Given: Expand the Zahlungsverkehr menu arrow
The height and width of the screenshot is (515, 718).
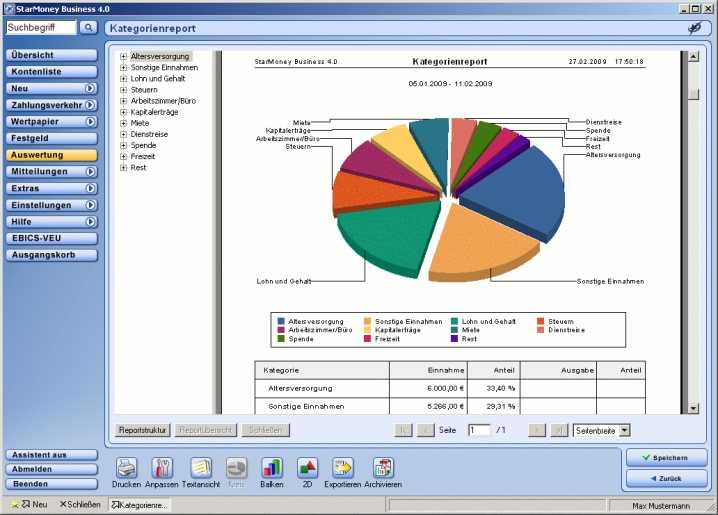Looking at the screenshot, I should point(90,105).
